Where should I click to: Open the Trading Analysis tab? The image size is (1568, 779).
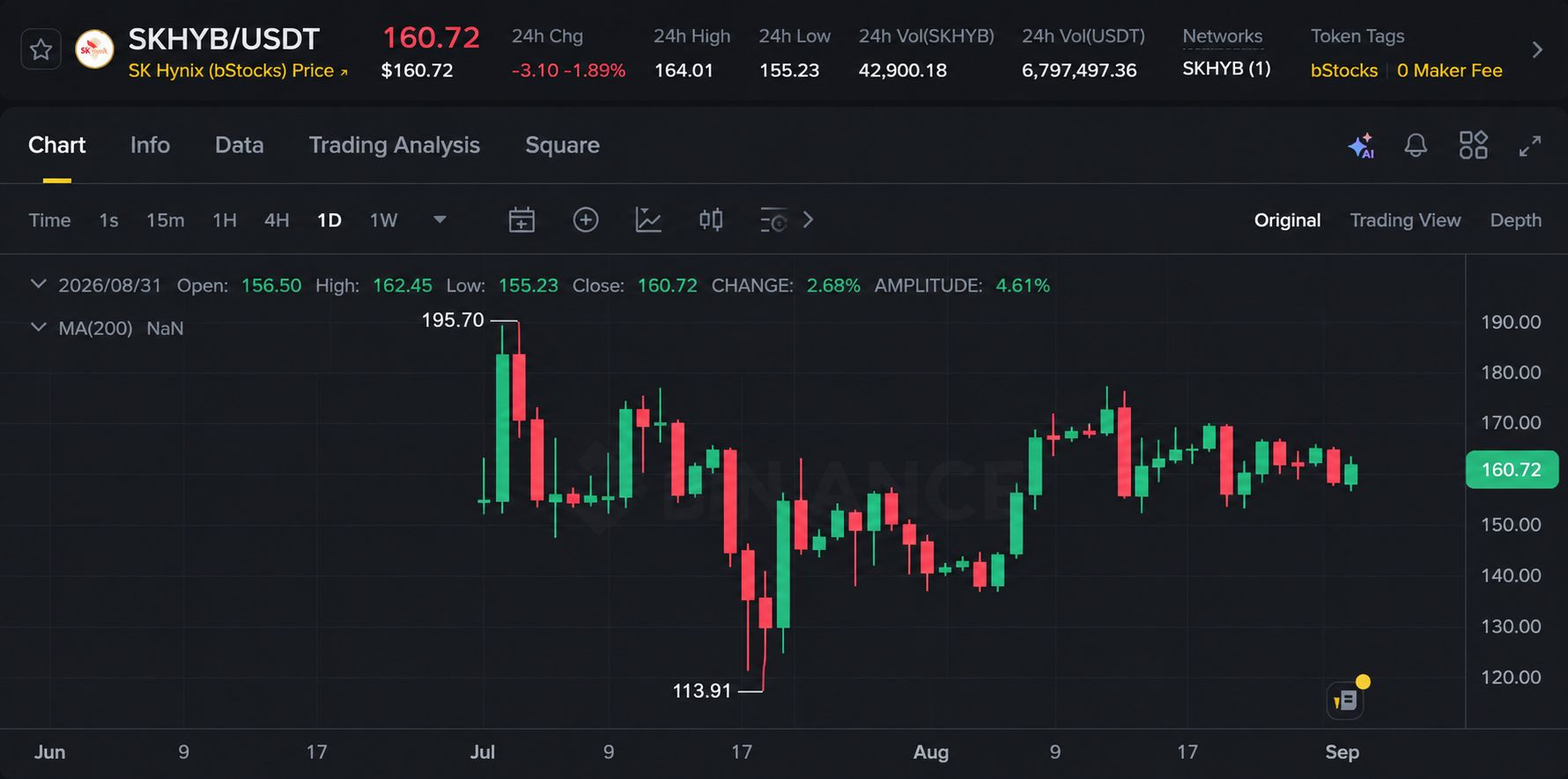[395, 145]
